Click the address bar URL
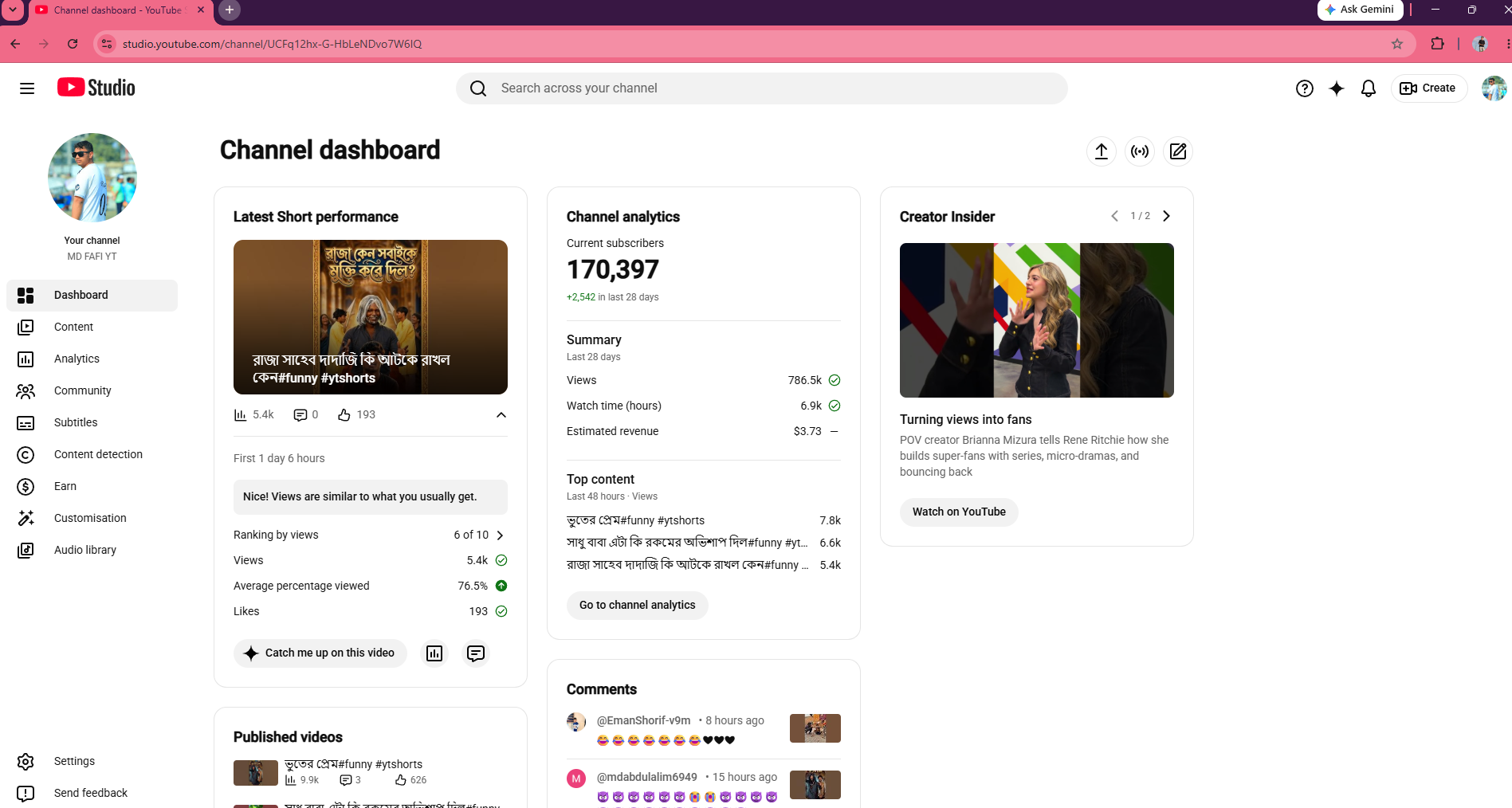Image resolution: width=1512 pixels, height=808 pixels. [x=273, y=44]
